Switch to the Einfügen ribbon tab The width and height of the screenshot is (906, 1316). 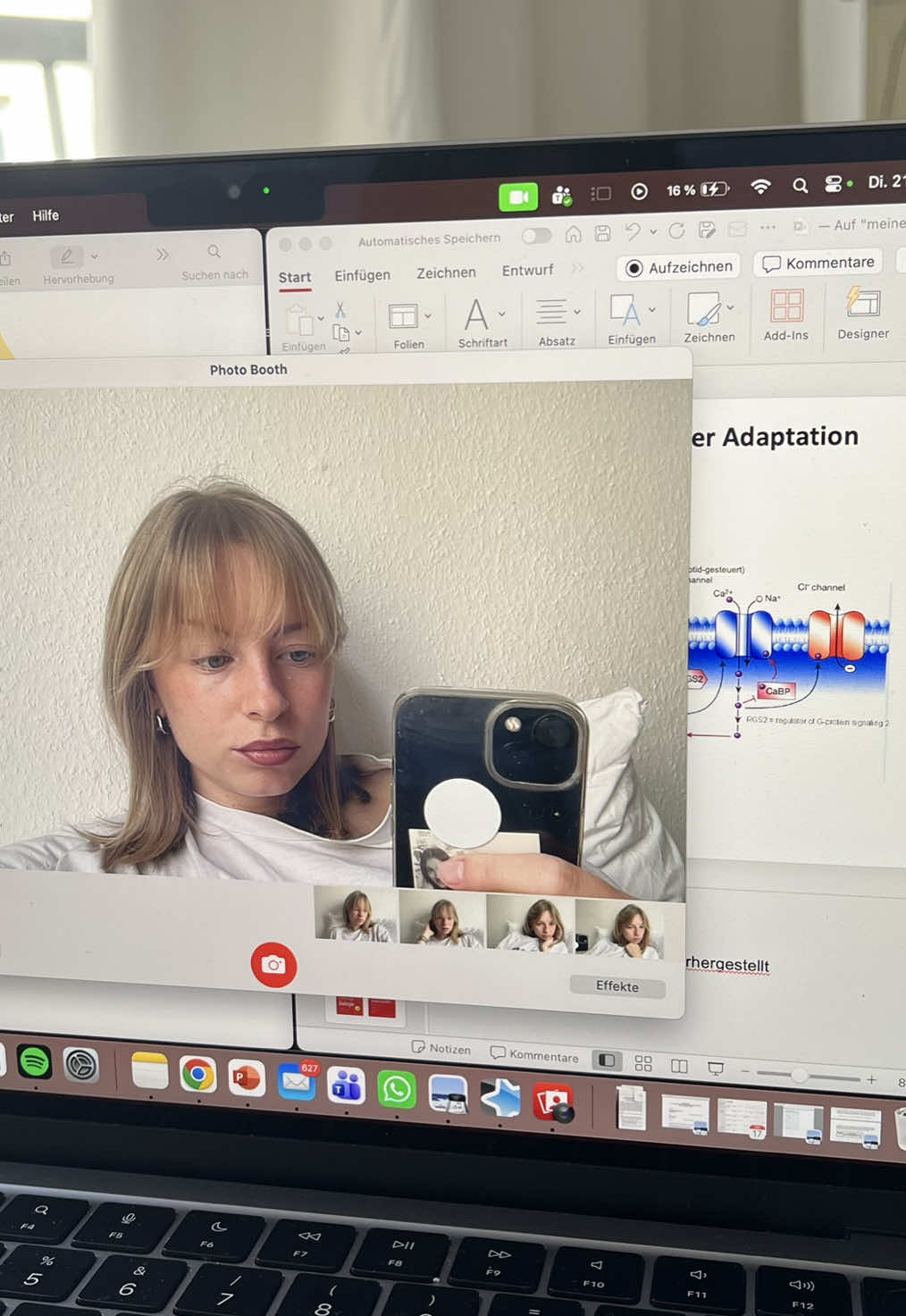362,275
